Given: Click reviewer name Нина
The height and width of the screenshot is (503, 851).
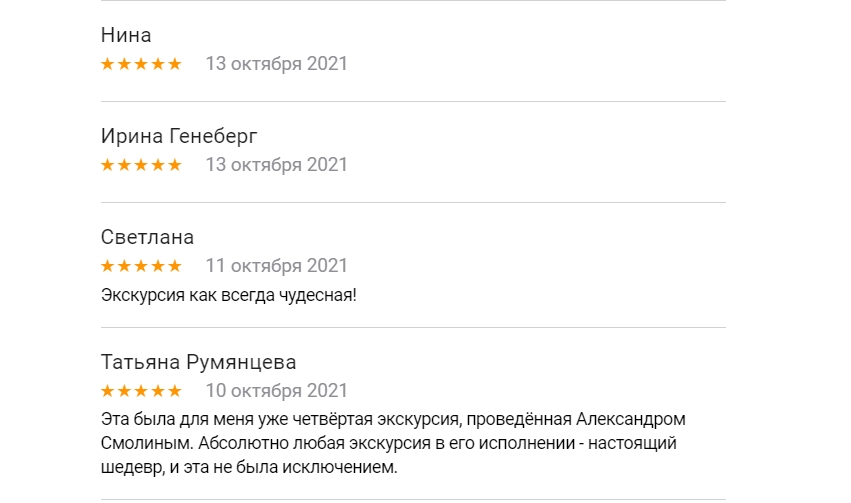Looking at the screenshot, I should [x=126, y=36].
